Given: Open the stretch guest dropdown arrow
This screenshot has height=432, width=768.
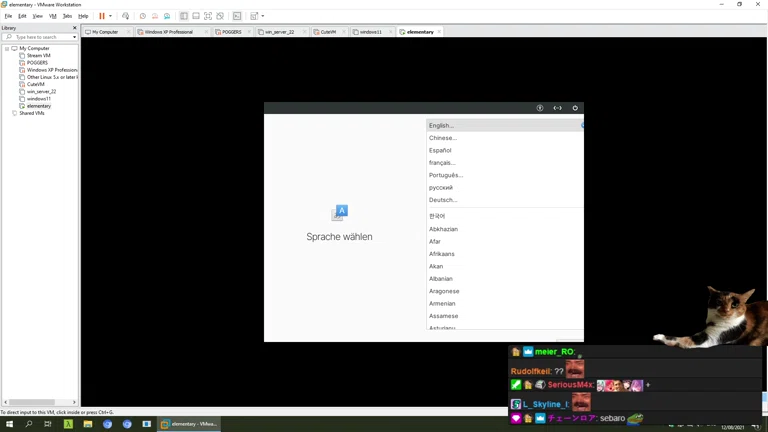Looking at the screenshot, I should click(263, 16).
